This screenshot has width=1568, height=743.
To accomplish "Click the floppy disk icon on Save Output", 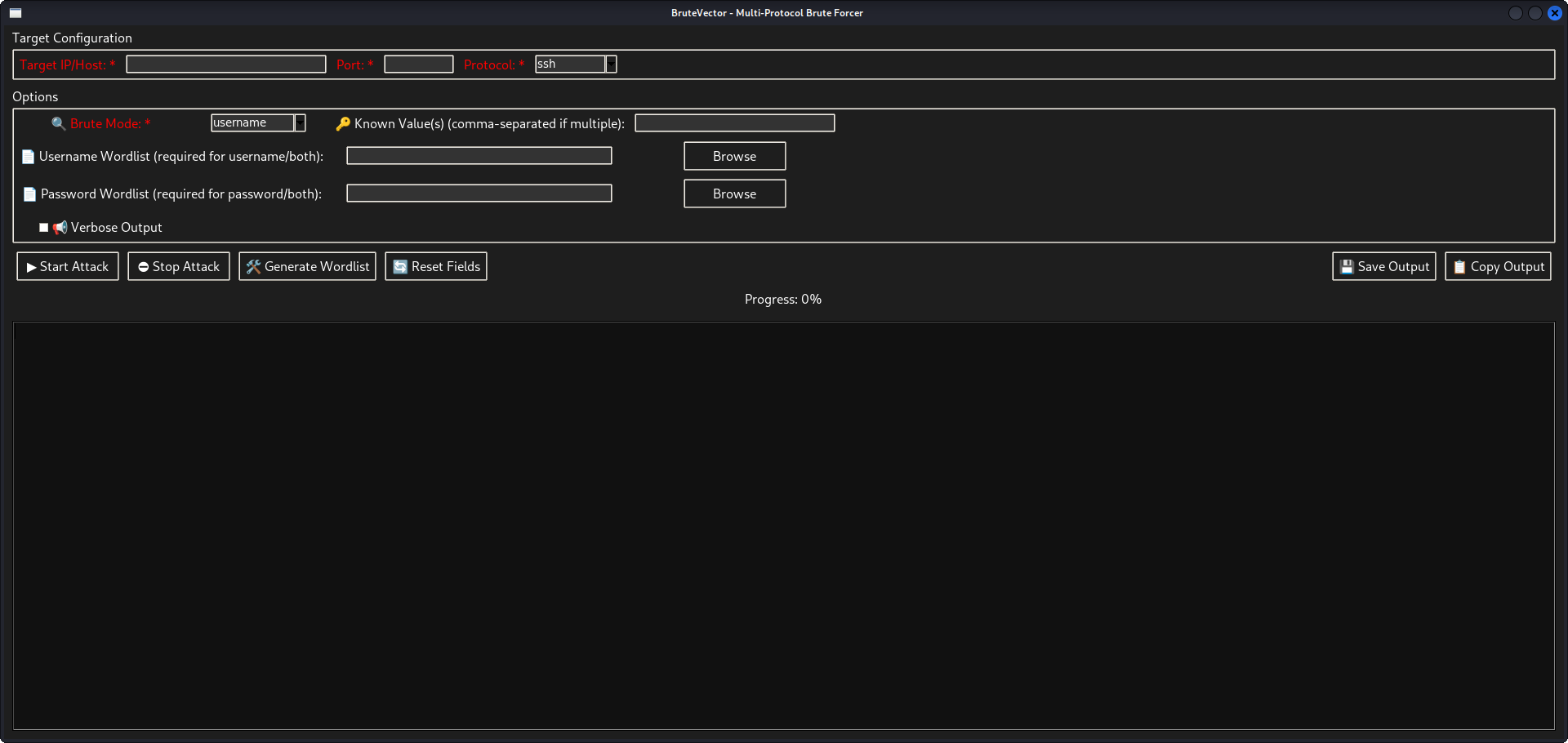I will pos(1346,266).
